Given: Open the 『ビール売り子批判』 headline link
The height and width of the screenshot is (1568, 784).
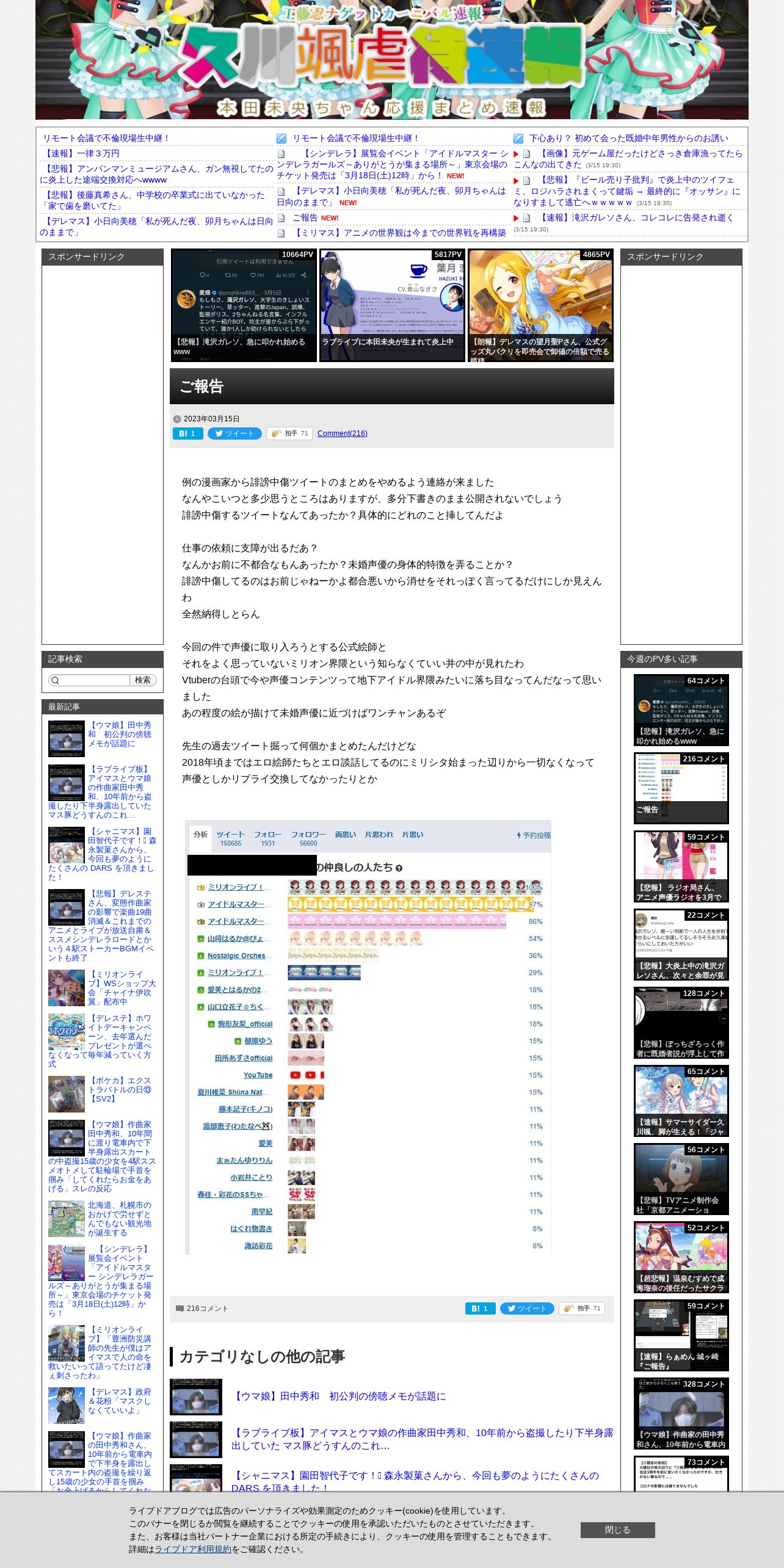Looking at the screenshot, I should [x=626, y=191].
